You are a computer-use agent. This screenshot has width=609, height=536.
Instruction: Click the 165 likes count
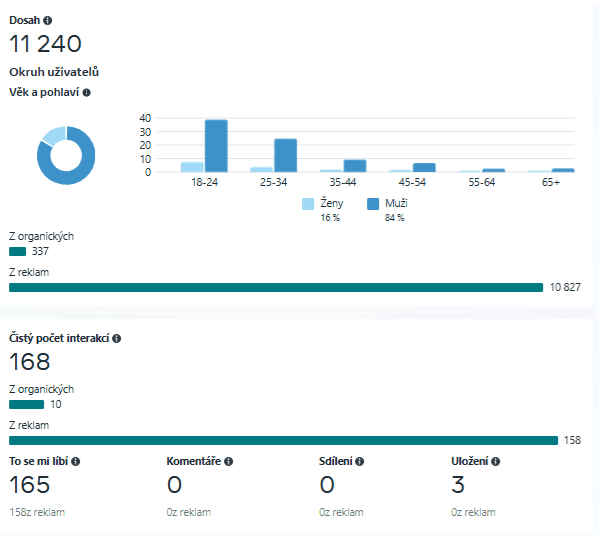tap(30, 486)
